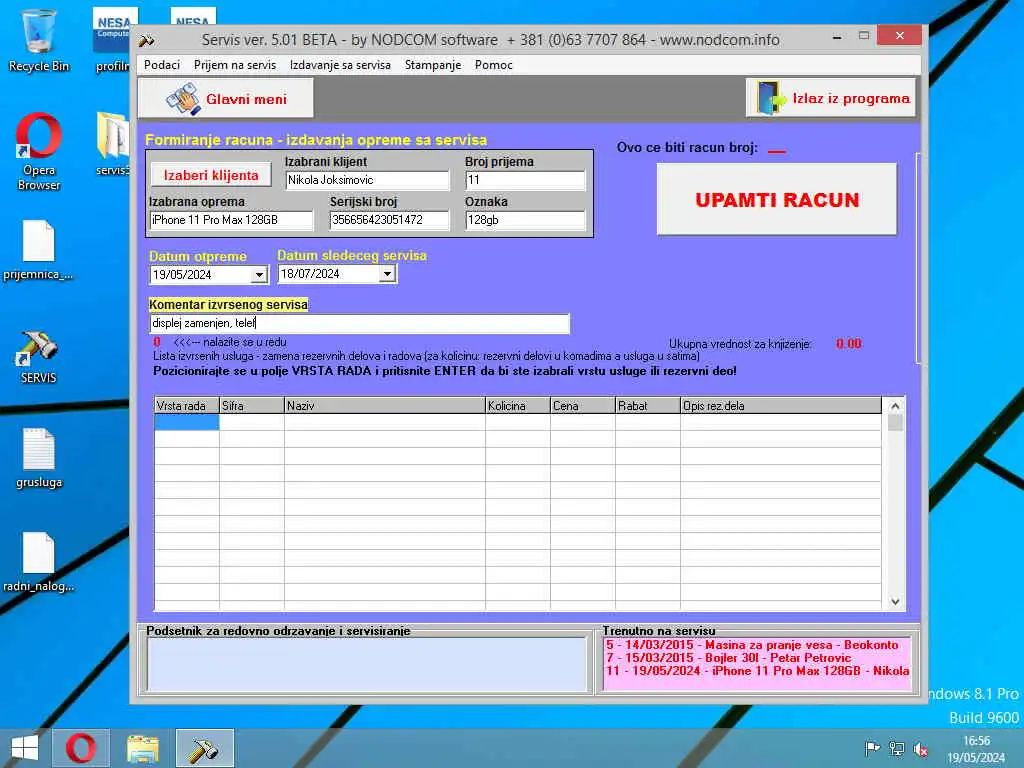Open the Stampanje menu

pos(432,65)
